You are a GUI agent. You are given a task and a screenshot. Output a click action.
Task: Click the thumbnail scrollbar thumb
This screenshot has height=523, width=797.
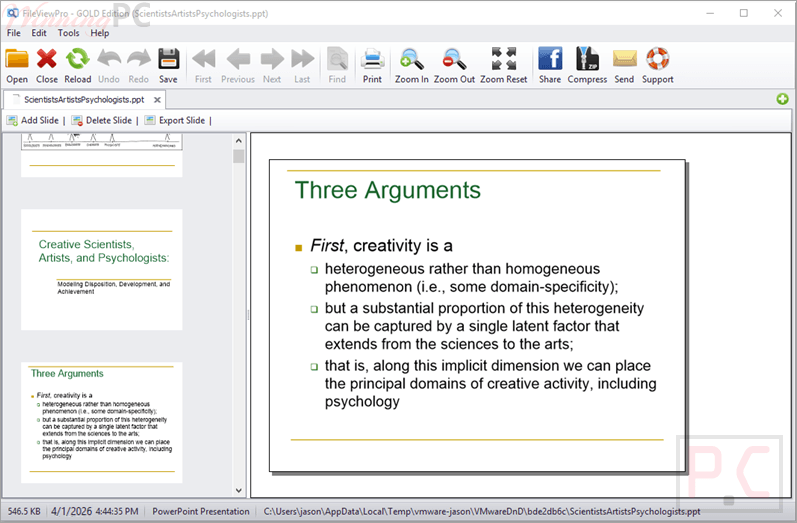[x=238, y=156]
